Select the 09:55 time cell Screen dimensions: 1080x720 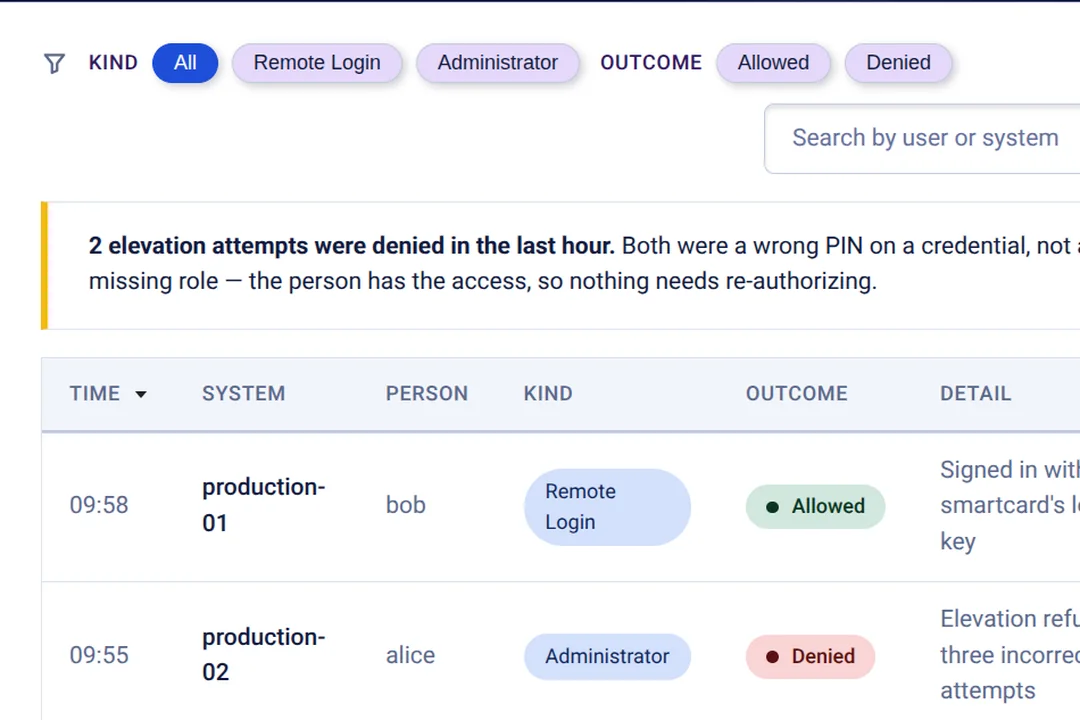(99, 655)
